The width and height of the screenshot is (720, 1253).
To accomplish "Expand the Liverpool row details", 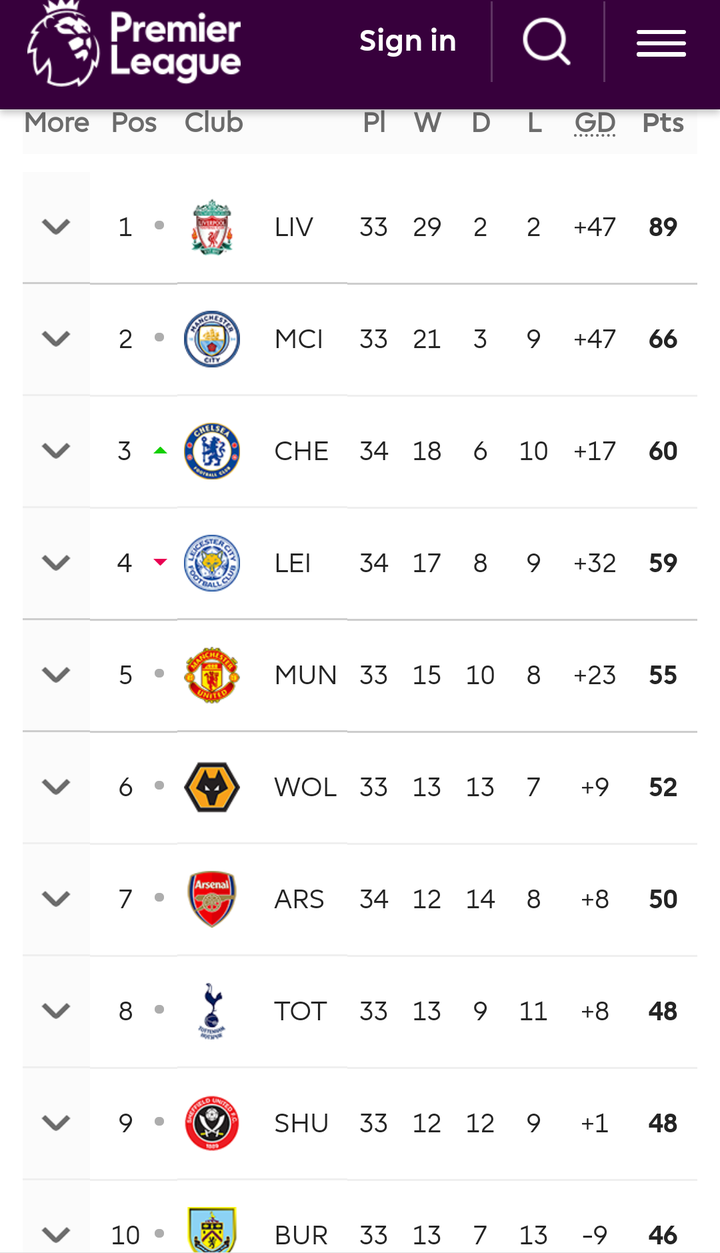I will 56,227.
